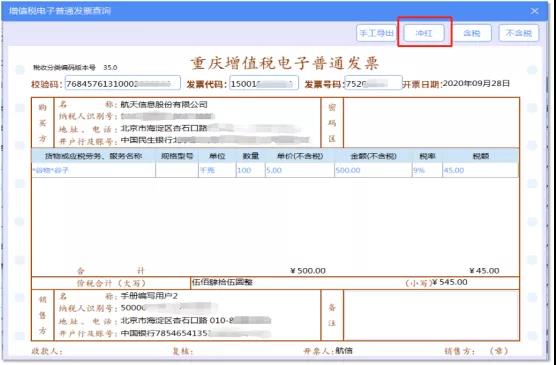Select the quantity cell 100
Viewport: 556px width, 365px height.
point(250,170)
